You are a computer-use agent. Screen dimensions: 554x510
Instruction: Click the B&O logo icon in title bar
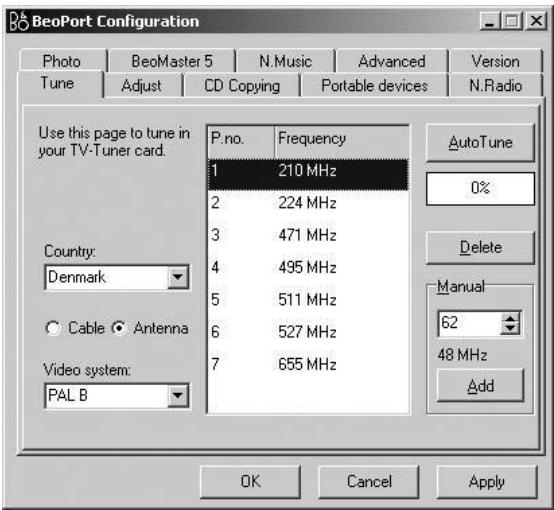pyautogui.click(x=19, y=21)
